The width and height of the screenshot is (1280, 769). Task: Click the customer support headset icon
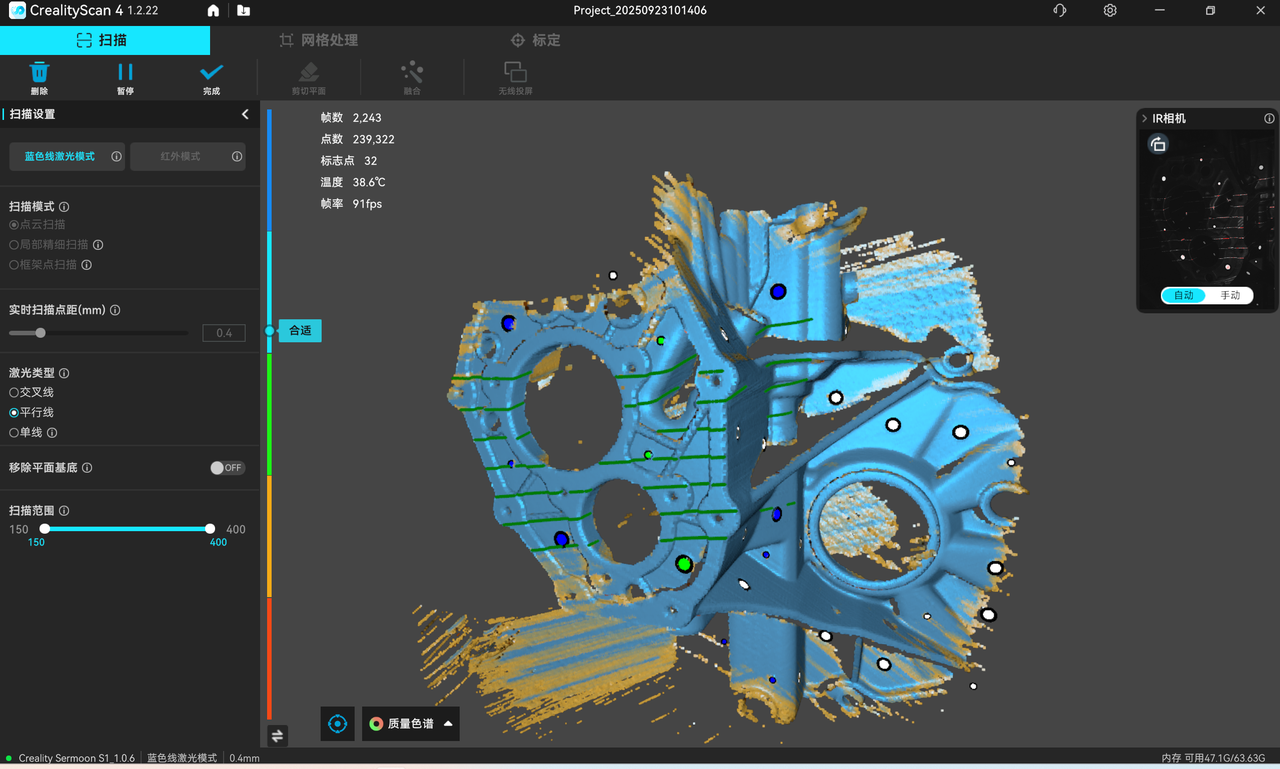[x=1060, y=11]
